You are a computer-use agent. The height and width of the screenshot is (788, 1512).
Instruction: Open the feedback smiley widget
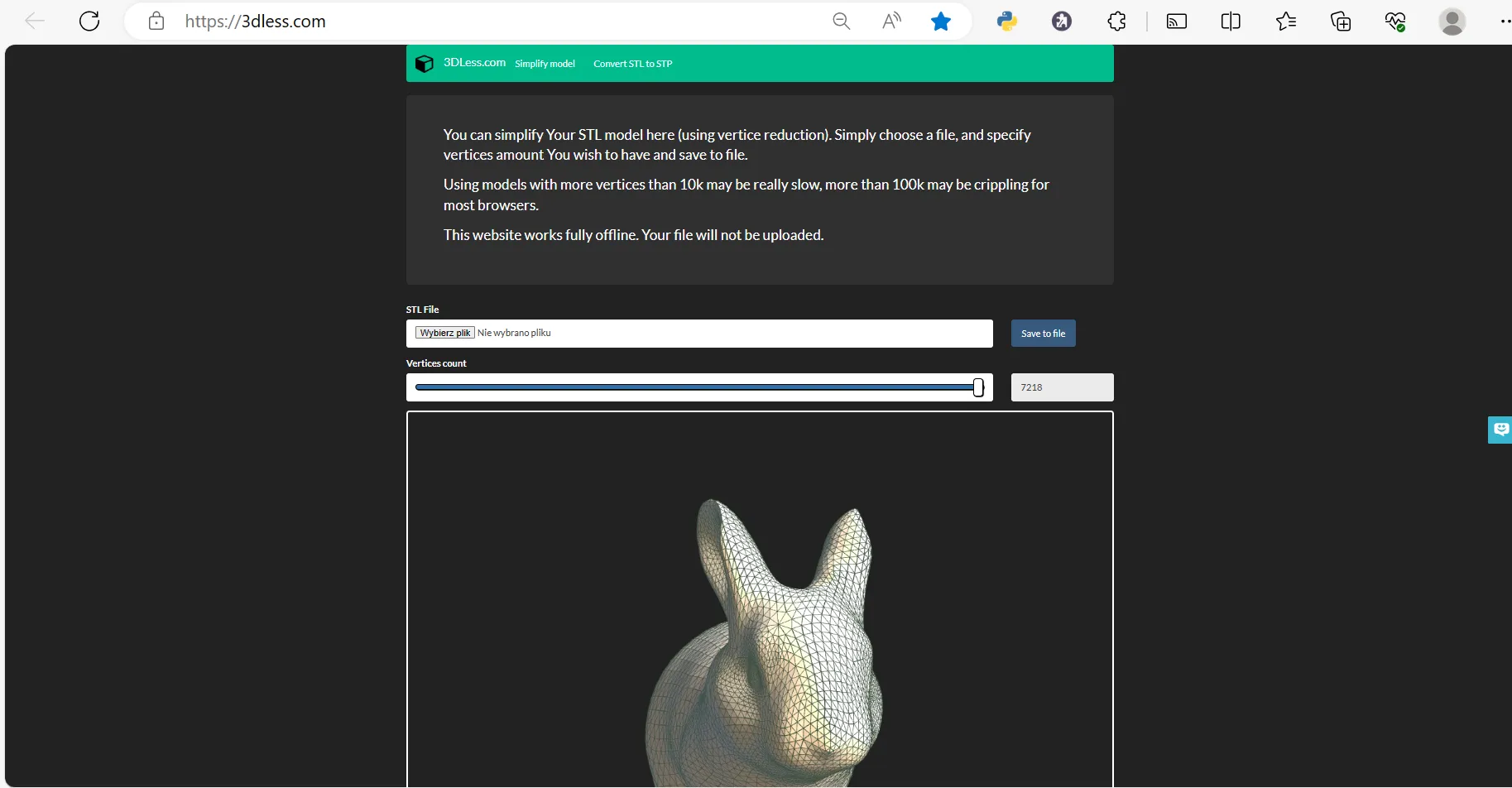[x=1500, y=430]
